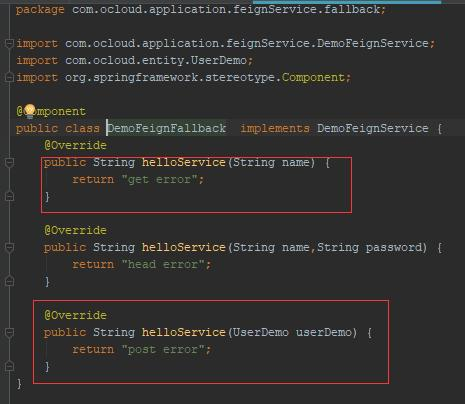Click 'UserDemo' in the com.ocloud.entity import
Viewport: 465px width, 404px height.
pos(219,60)
